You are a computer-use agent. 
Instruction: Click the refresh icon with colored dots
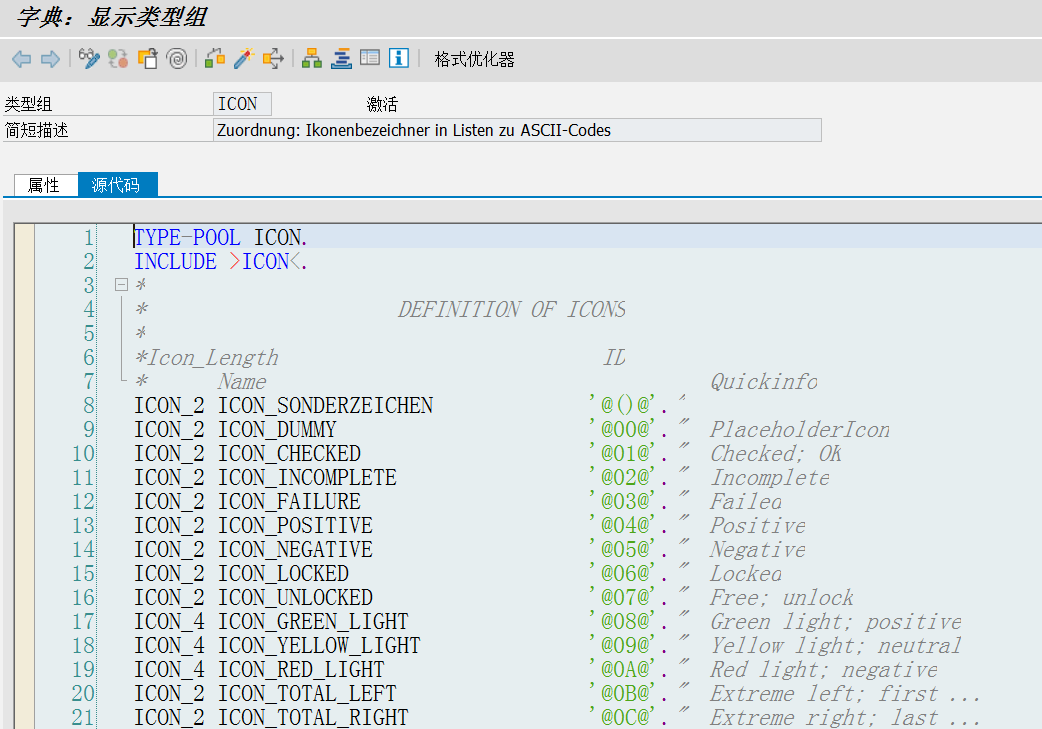click(117, 58)
